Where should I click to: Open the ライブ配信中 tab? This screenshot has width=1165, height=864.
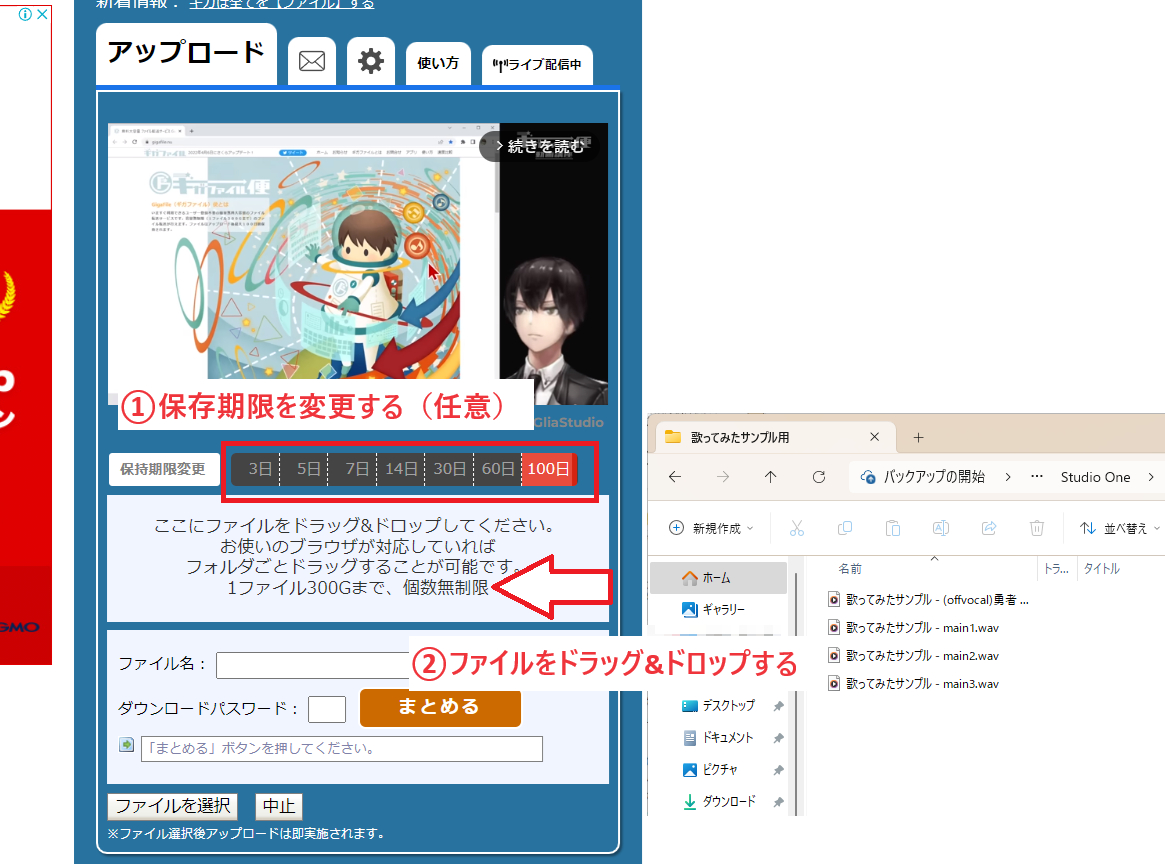[537, 65]
